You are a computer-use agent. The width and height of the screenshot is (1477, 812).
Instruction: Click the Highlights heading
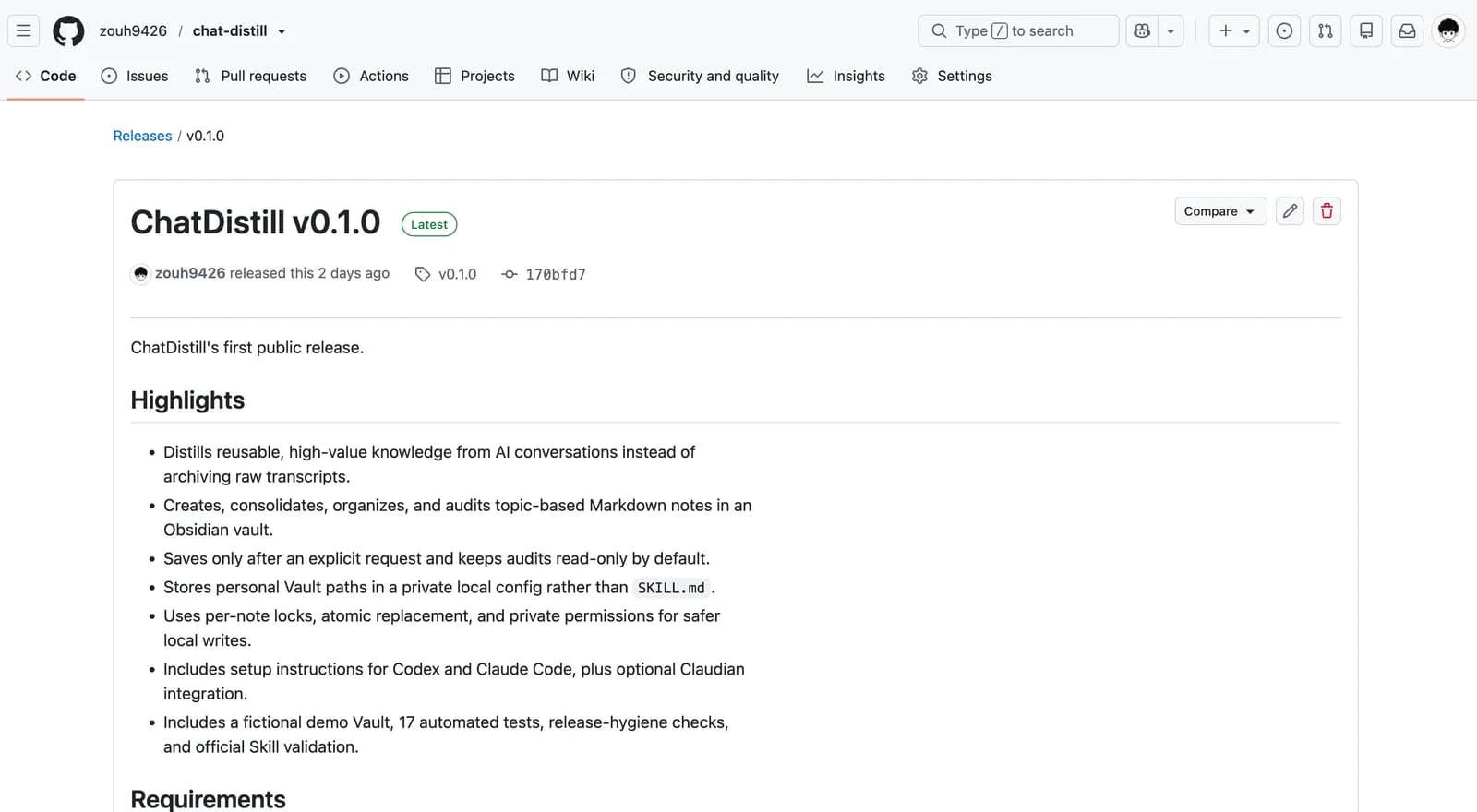tap(187, 400)
